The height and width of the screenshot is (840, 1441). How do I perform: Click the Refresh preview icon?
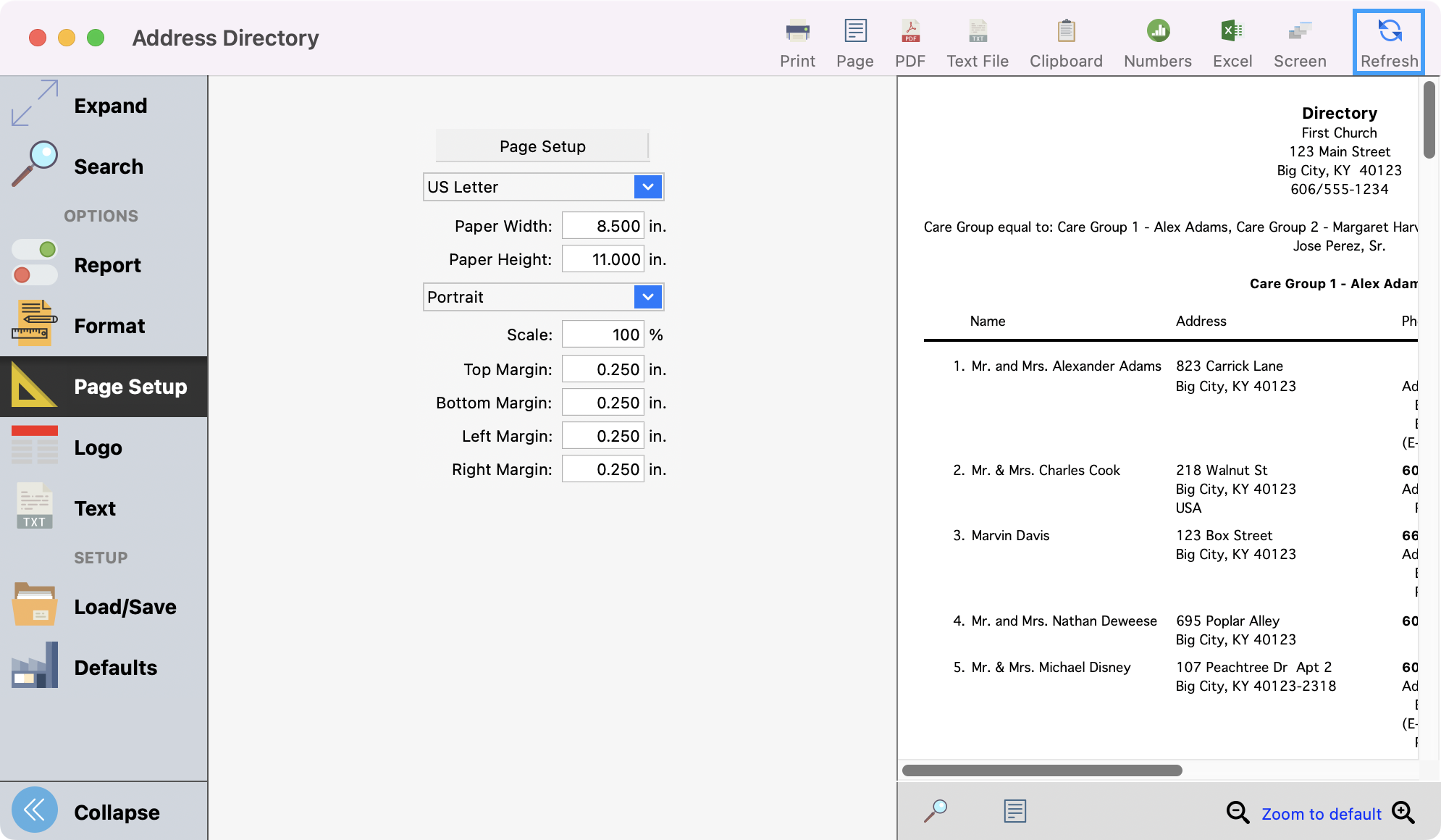coord(1389,43)
